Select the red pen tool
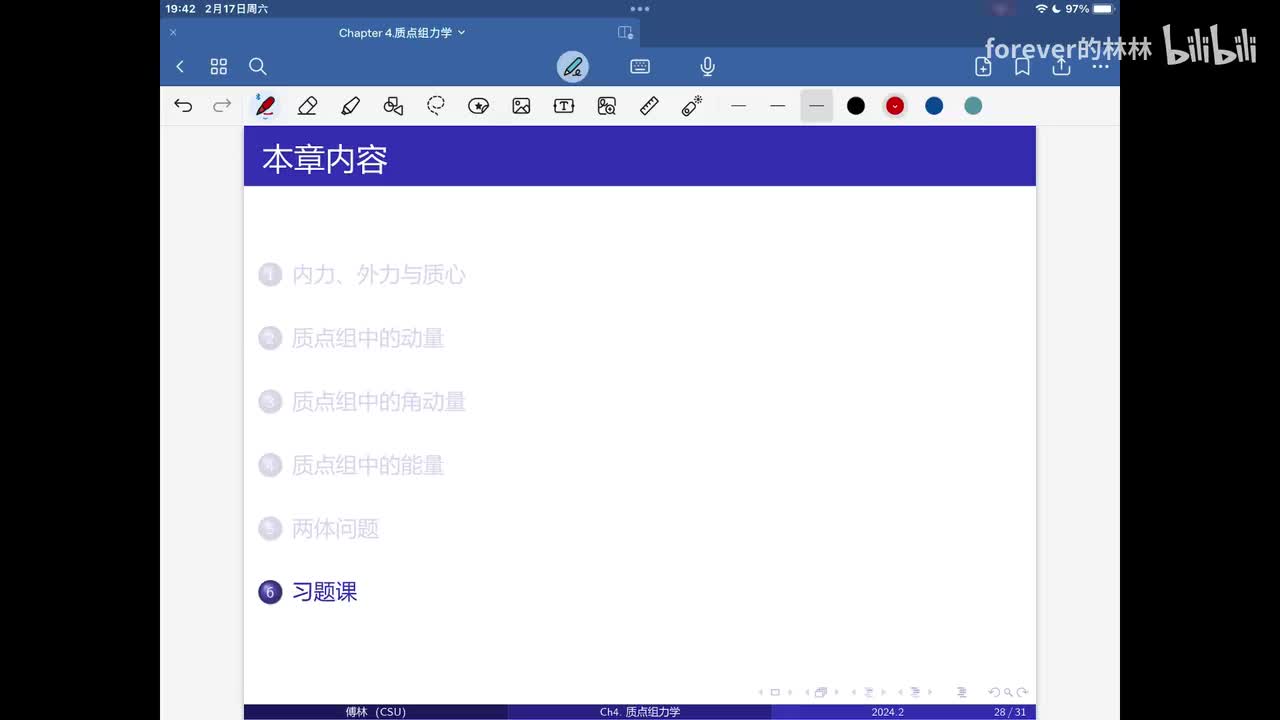Screen dimensions: 1280x720 pyautogui.click(x=265, y=105)
